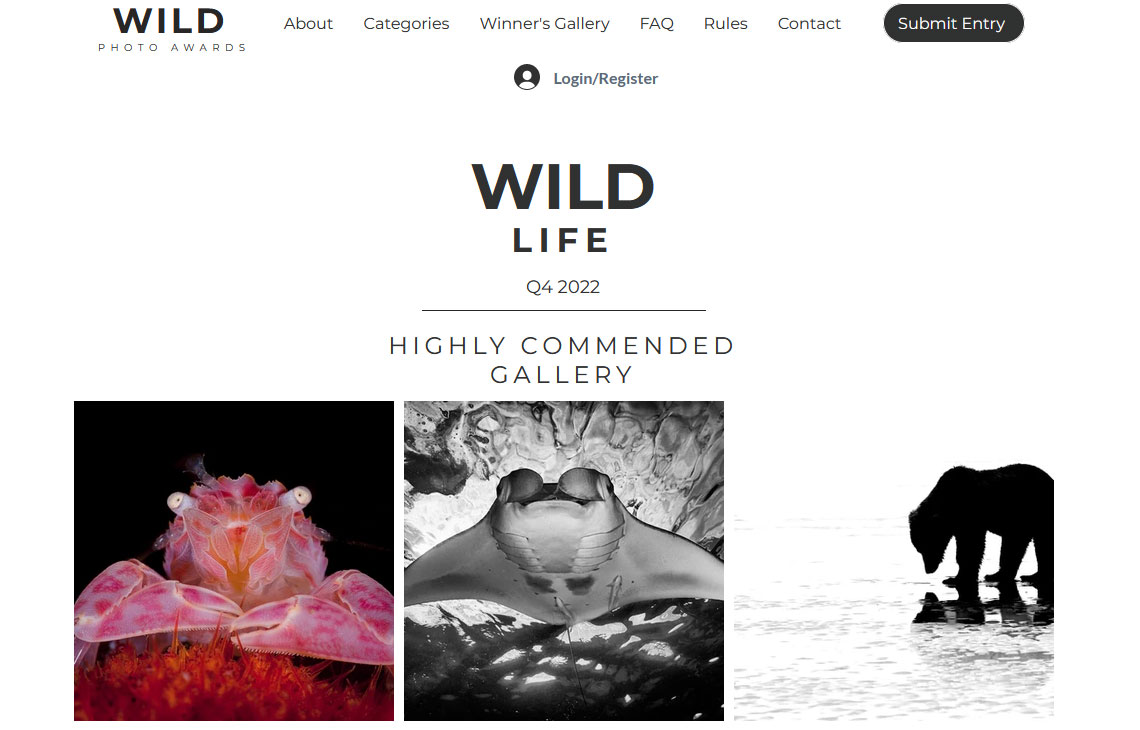Click the WILD logo in header

click(x=169, y=21)
